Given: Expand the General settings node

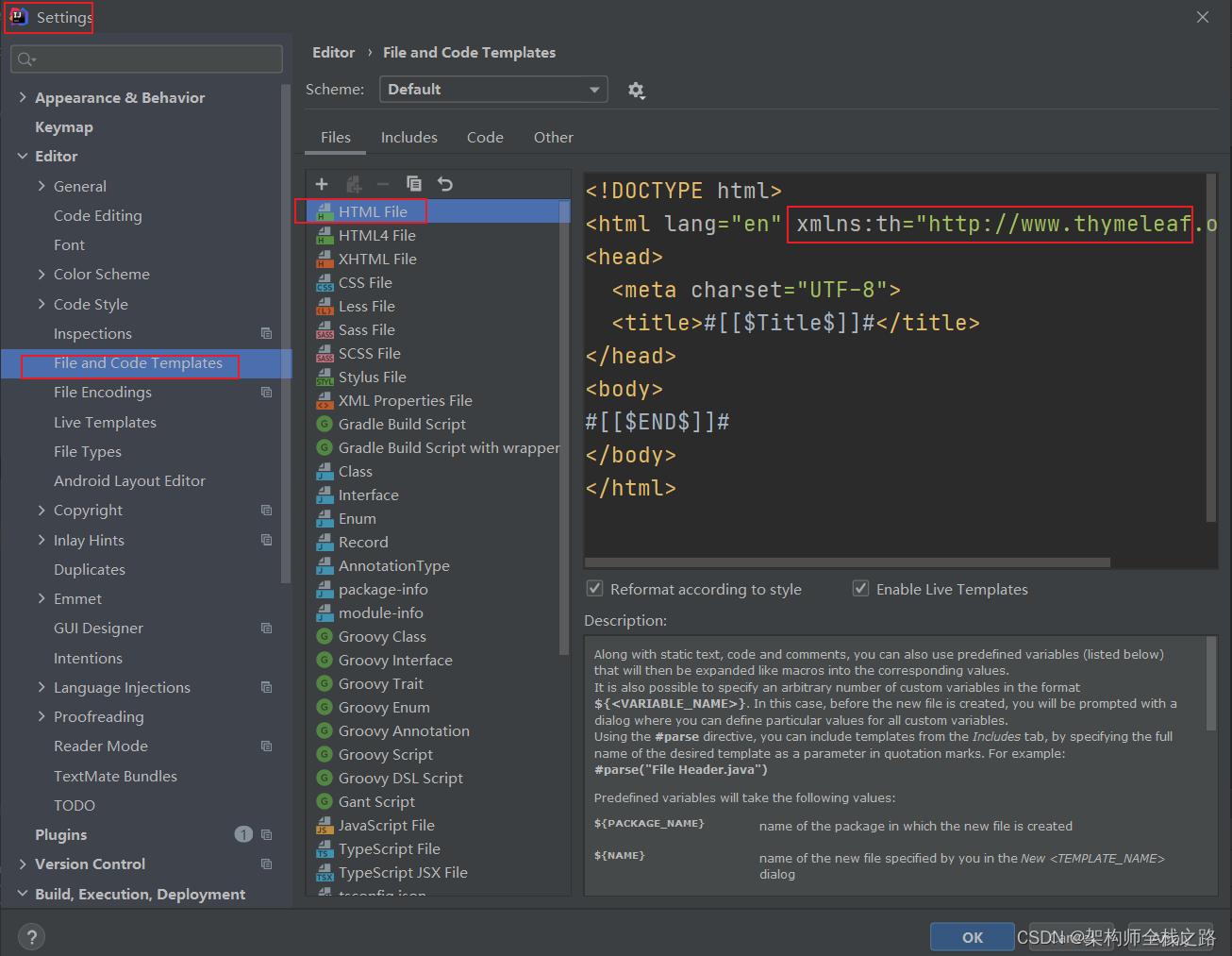Looking at the screenshot, I should coord(42,186).
